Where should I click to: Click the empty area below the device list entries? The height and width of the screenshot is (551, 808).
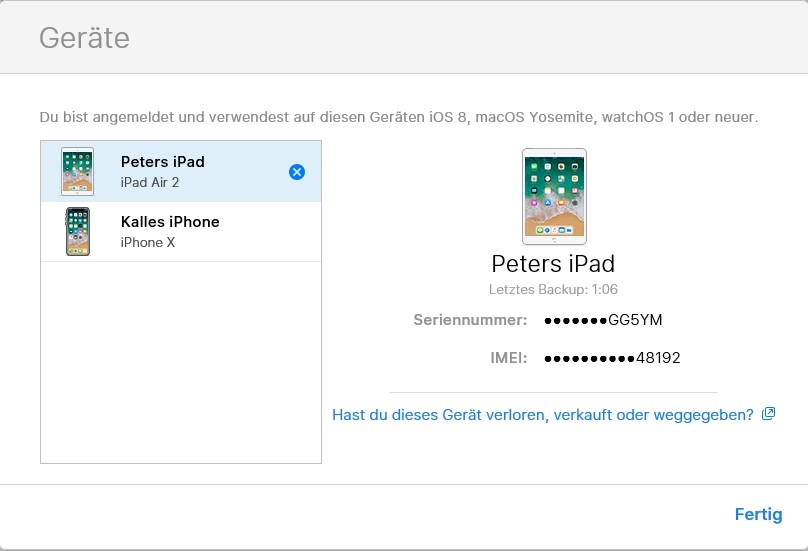point(181,362)
